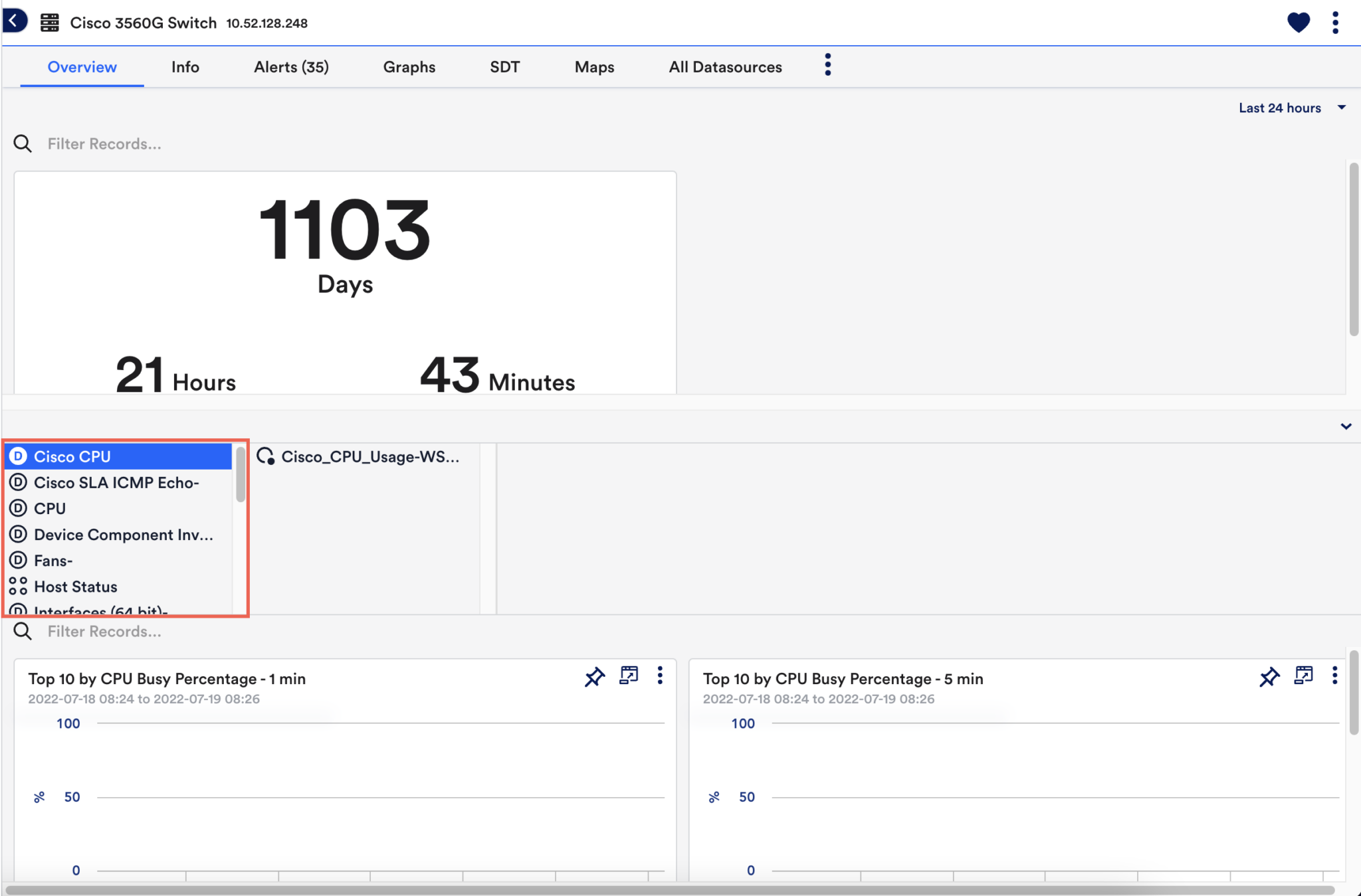
Task: Favorite the device using the heart icon
Action: (1297, 22)
